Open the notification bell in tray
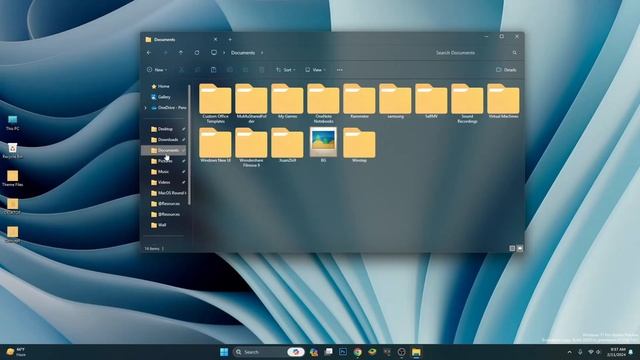 [631, 352]
